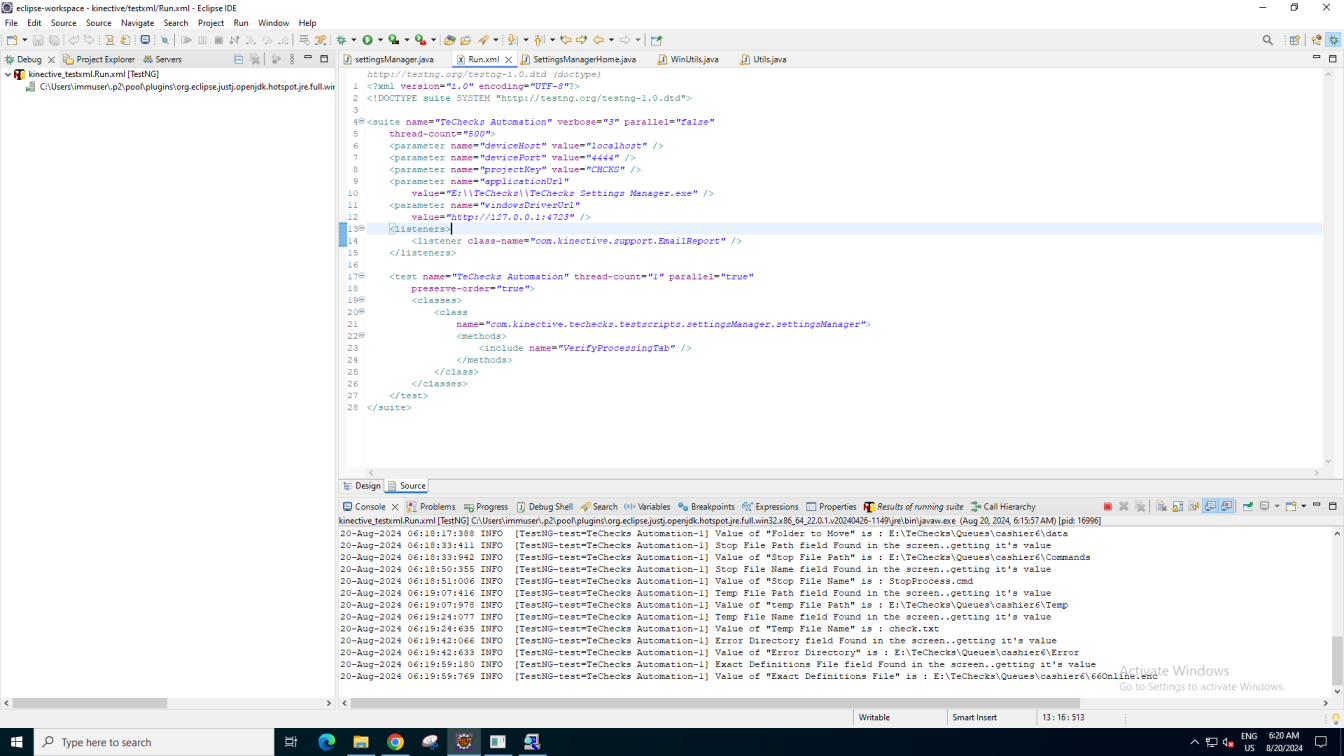Collapse the suite element at line 4
The image size is (1344, 756).
[362, 122]
